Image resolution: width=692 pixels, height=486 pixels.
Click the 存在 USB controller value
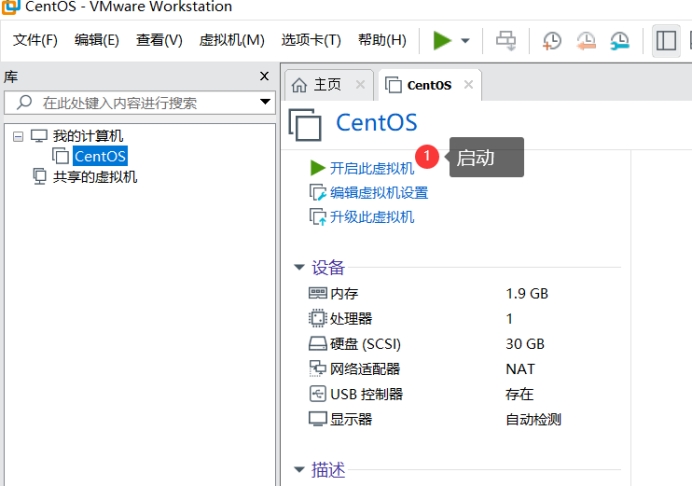(519, 394)
